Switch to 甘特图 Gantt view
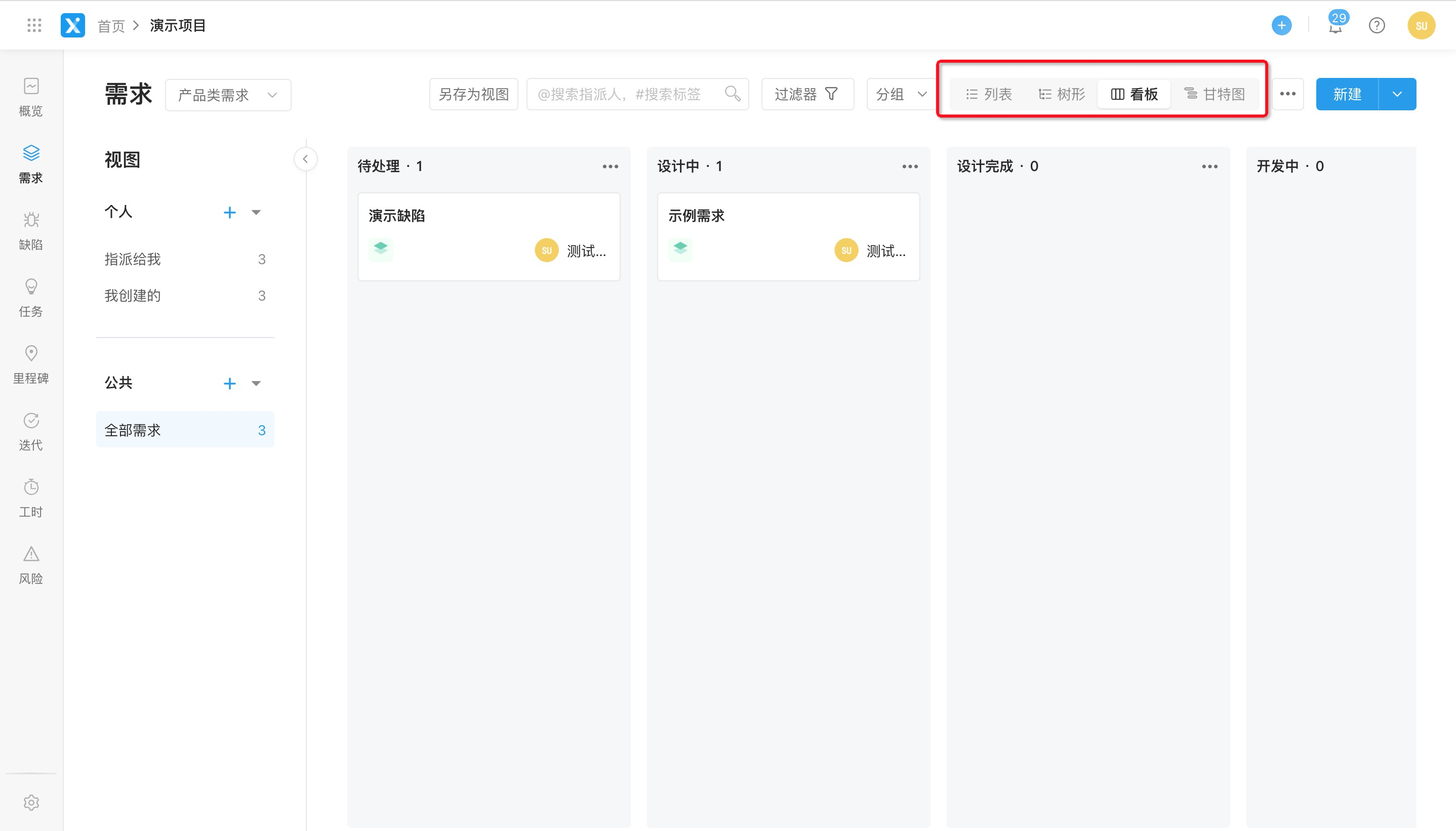Screen dimensions: 1456x831 [1215, 94]
